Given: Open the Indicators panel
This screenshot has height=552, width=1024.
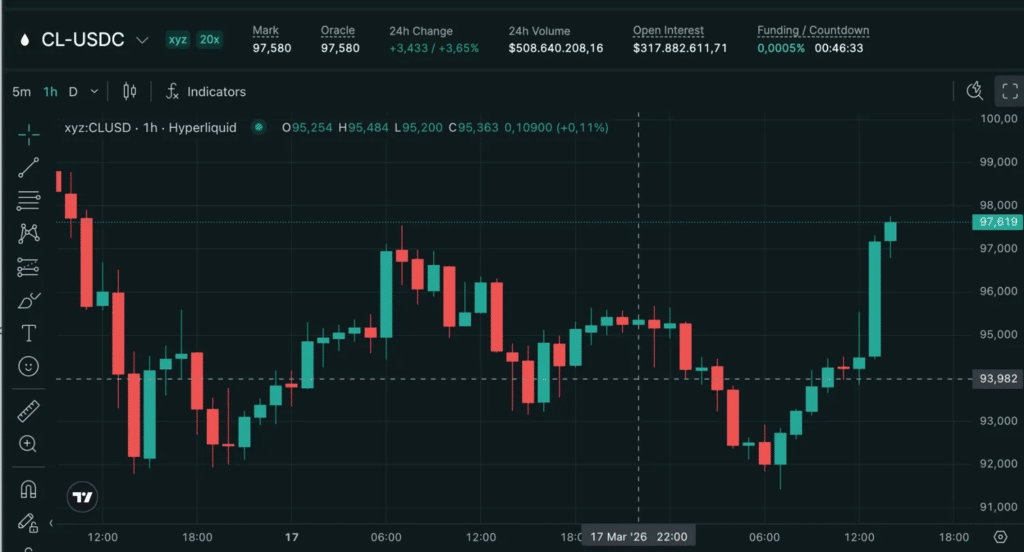Looking at the screenshot, I should (206, 91).
